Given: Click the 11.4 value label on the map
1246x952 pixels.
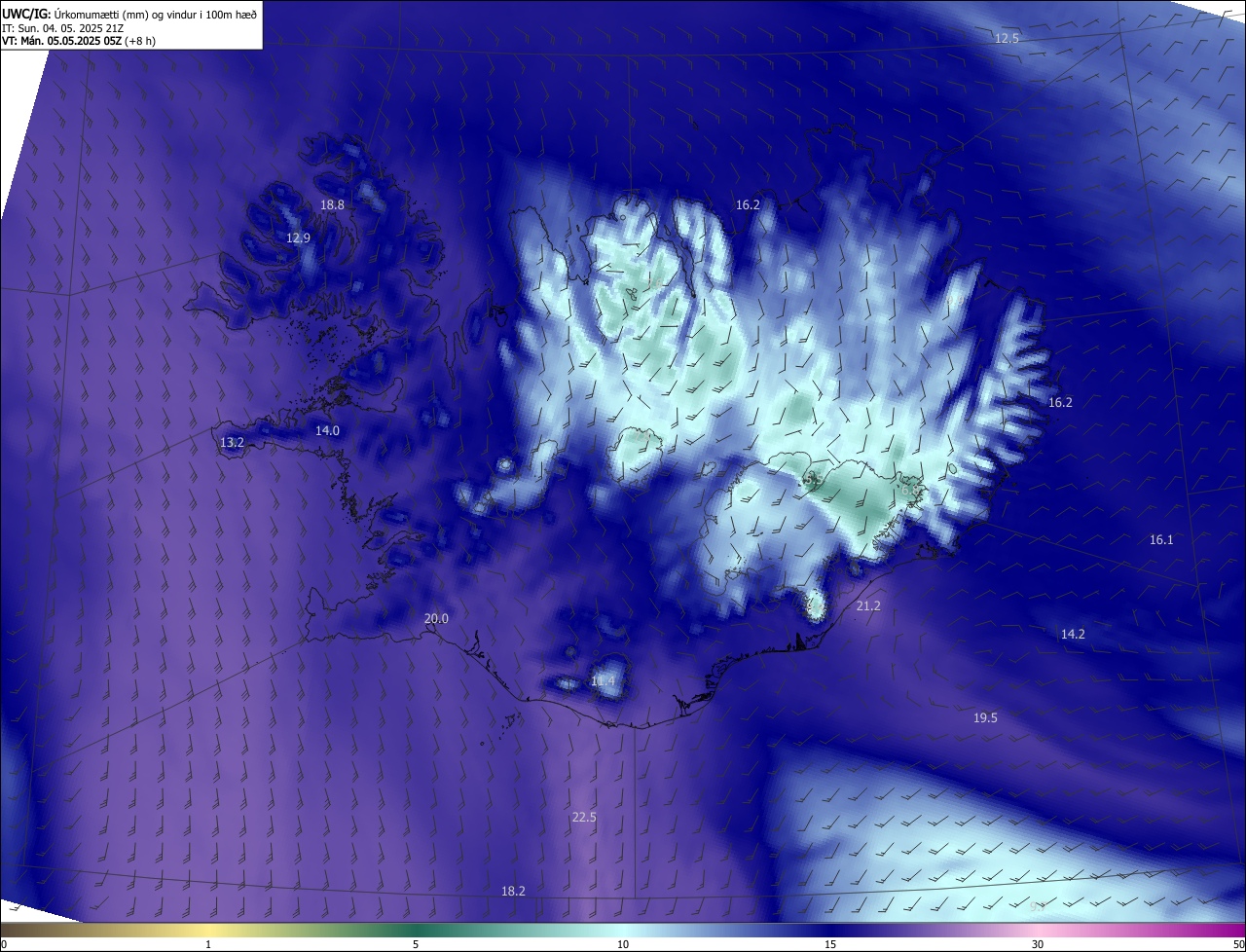Looking at the screenshot, I should pyautogui.click(x=603, y=680).
